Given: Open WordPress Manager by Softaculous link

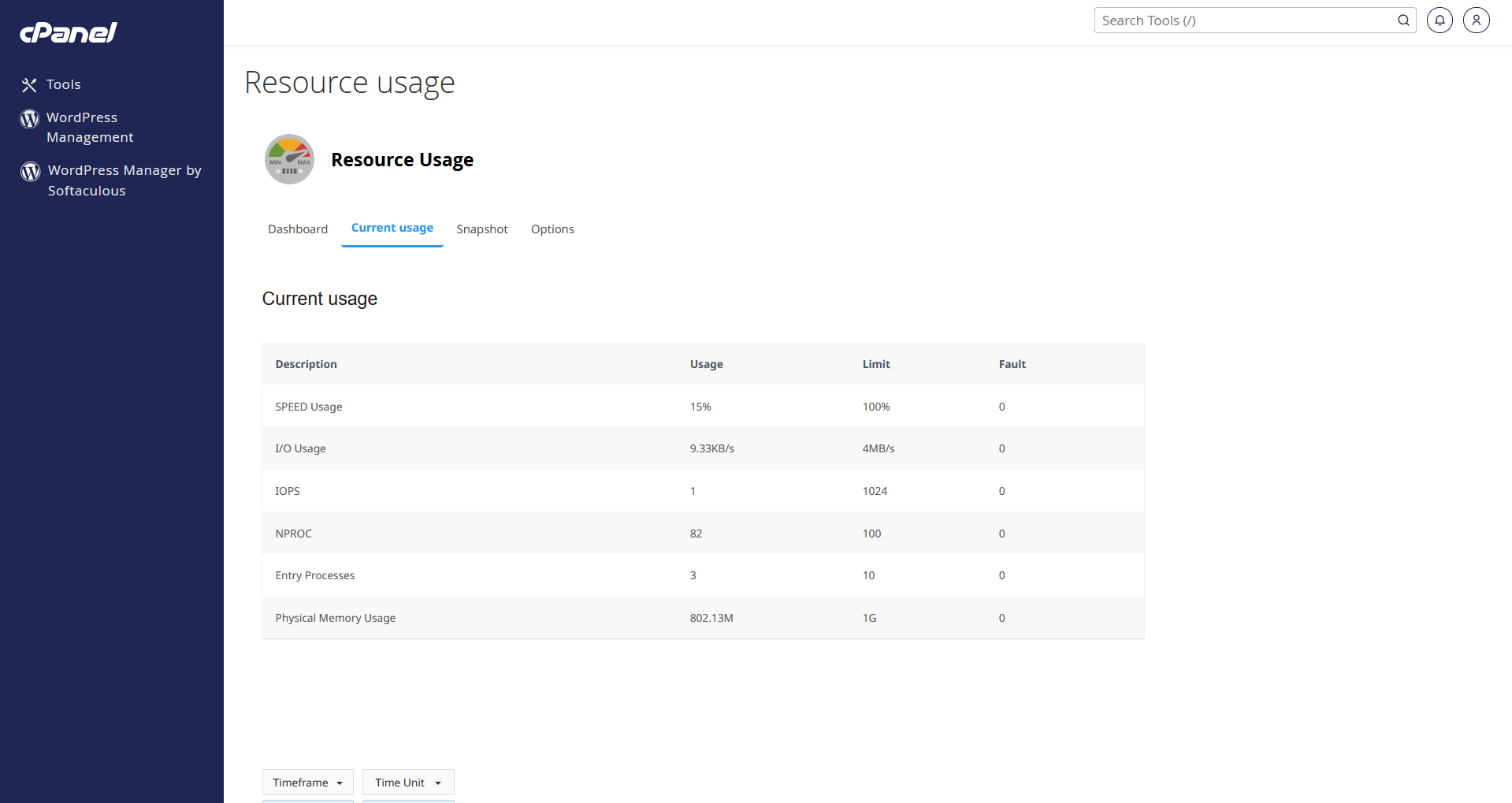Looking at the screenshot, I should [x=124, y=180].
